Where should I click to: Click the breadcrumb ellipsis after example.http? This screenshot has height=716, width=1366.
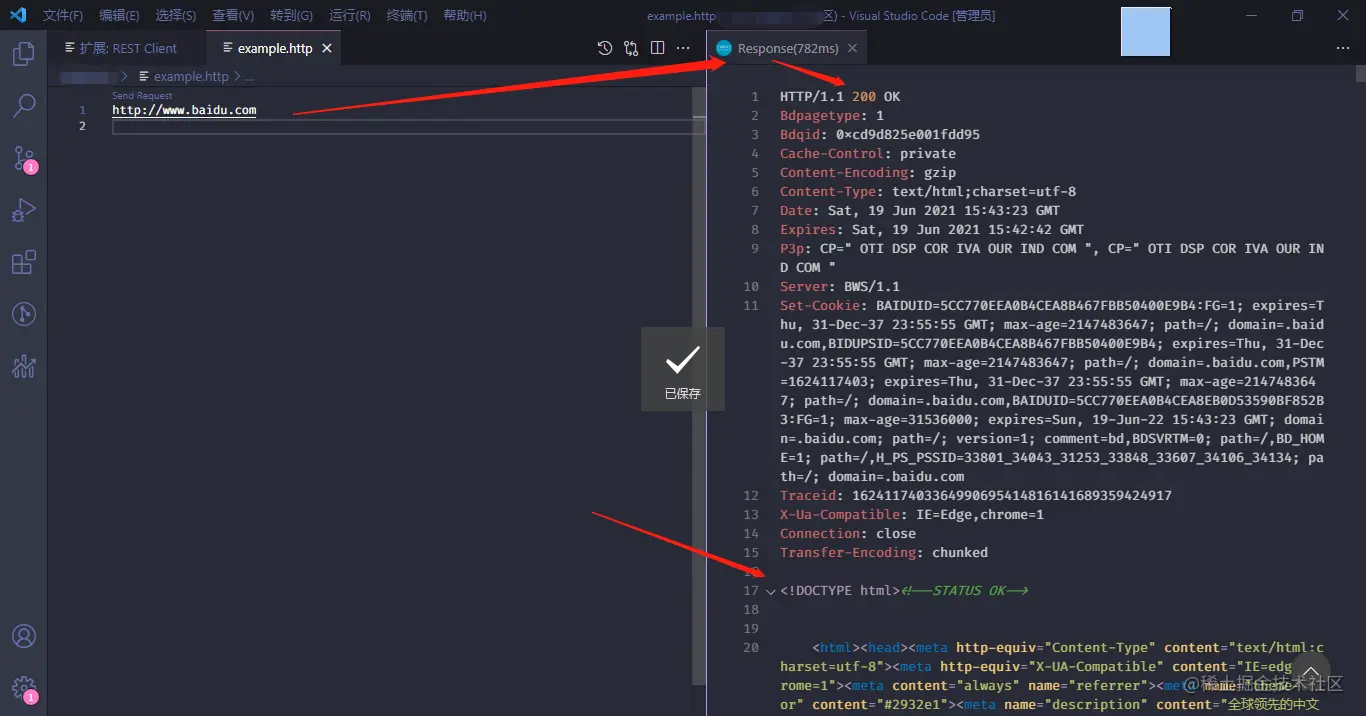coord(250,76)
